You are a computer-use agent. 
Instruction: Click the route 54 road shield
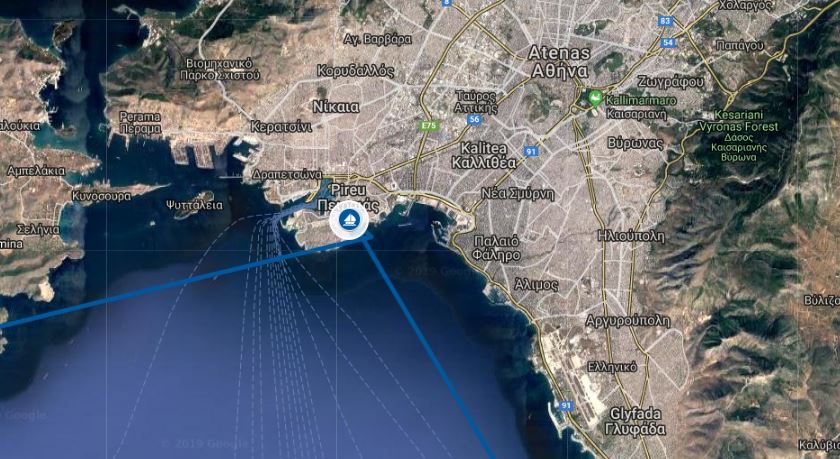668,42
